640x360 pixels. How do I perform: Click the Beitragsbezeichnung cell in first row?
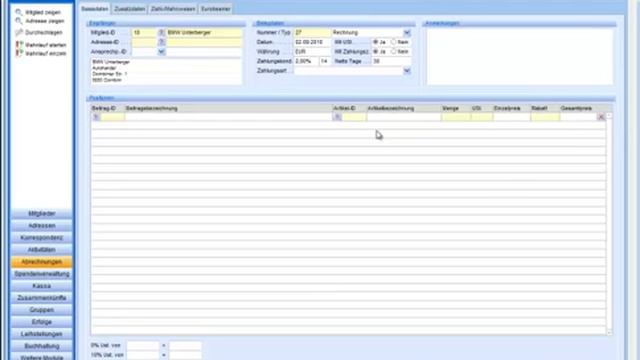229,117
